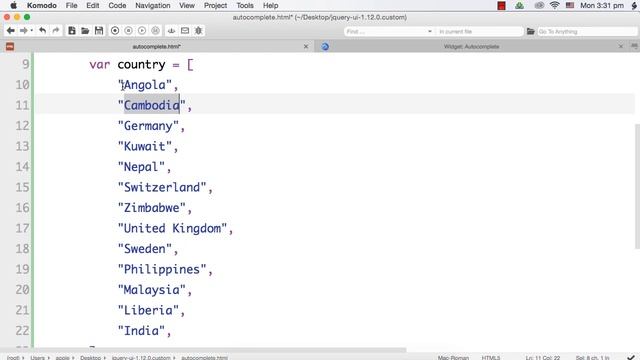The height and width of the screenshot is (360, 640).
Task: Click the "Liberia" string on line 21
Action: coord(148,310)
